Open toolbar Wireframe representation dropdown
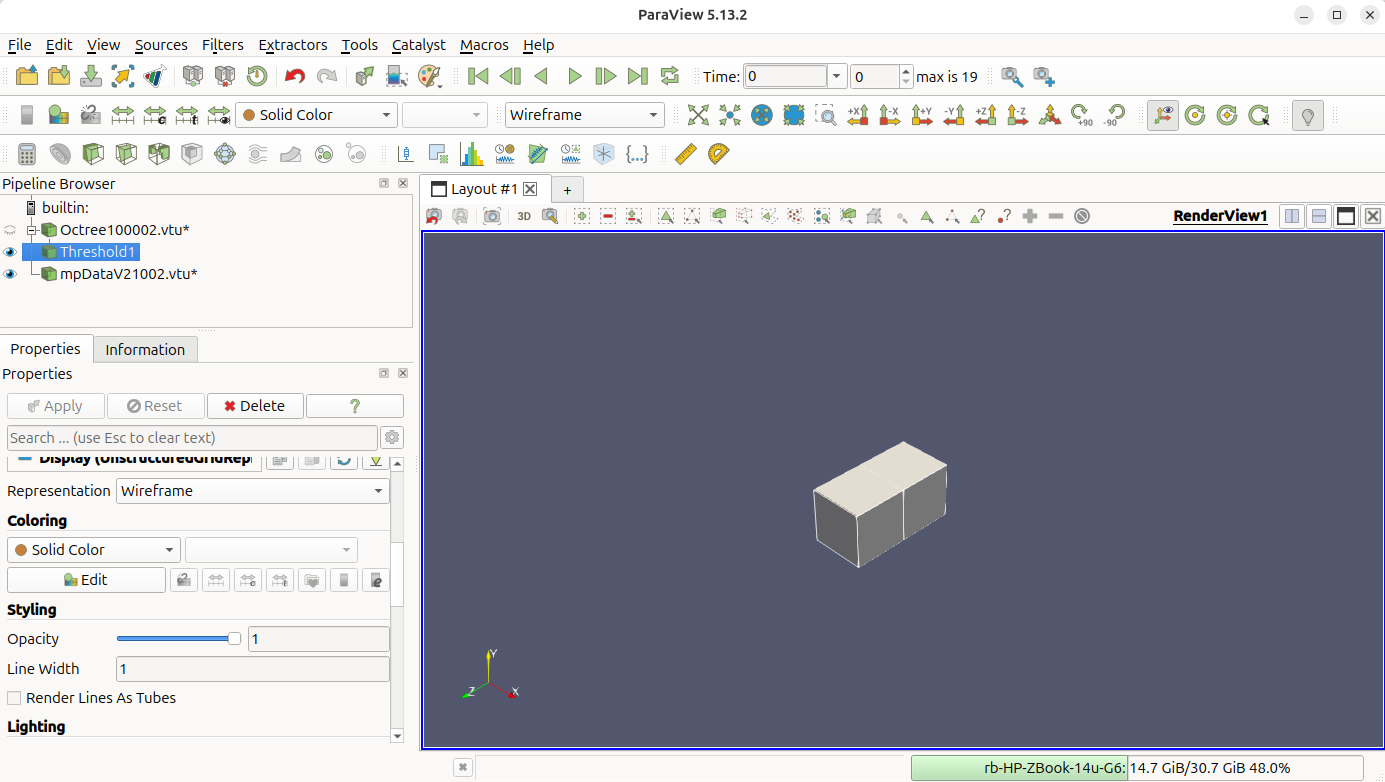 [x=585, y=115]
